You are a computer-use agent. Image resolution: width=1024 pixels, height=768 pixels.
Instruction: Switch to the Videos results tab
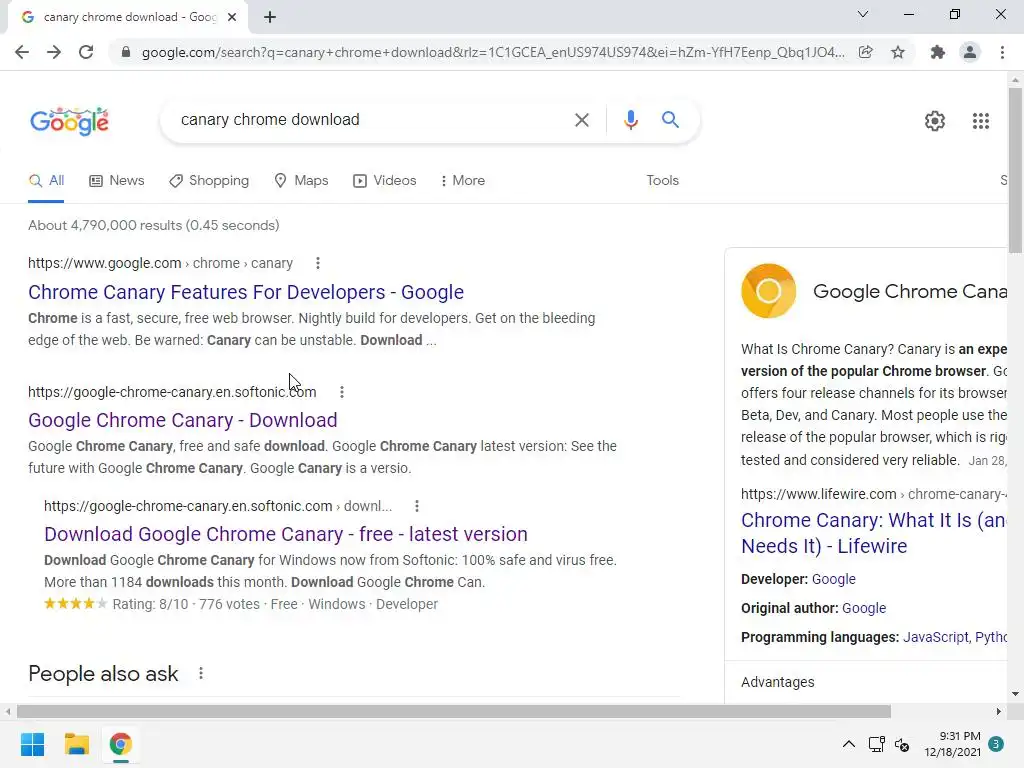pos(385,180)
